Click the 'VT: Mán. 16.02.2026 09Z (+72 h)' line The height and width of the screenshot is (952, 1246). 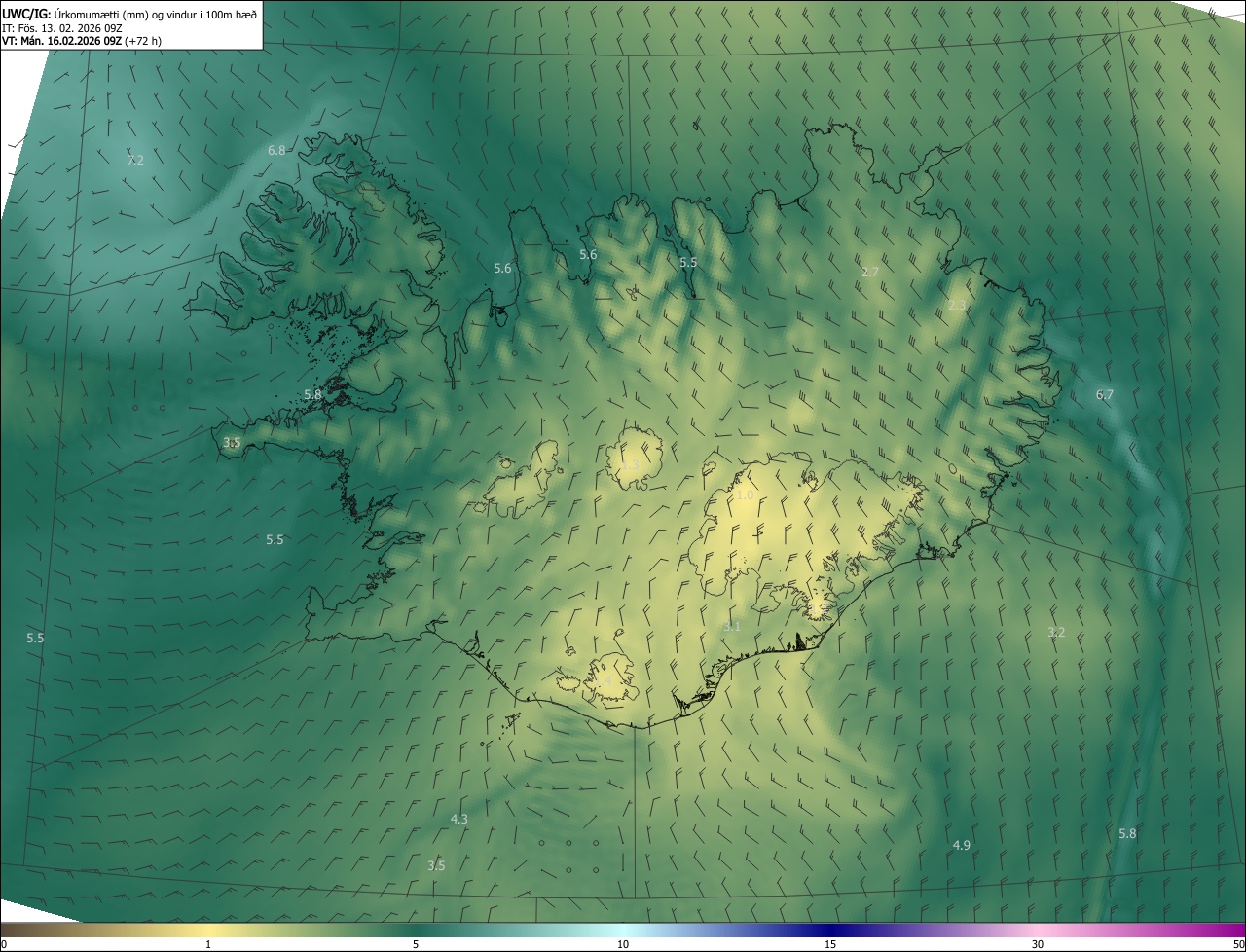82,41
